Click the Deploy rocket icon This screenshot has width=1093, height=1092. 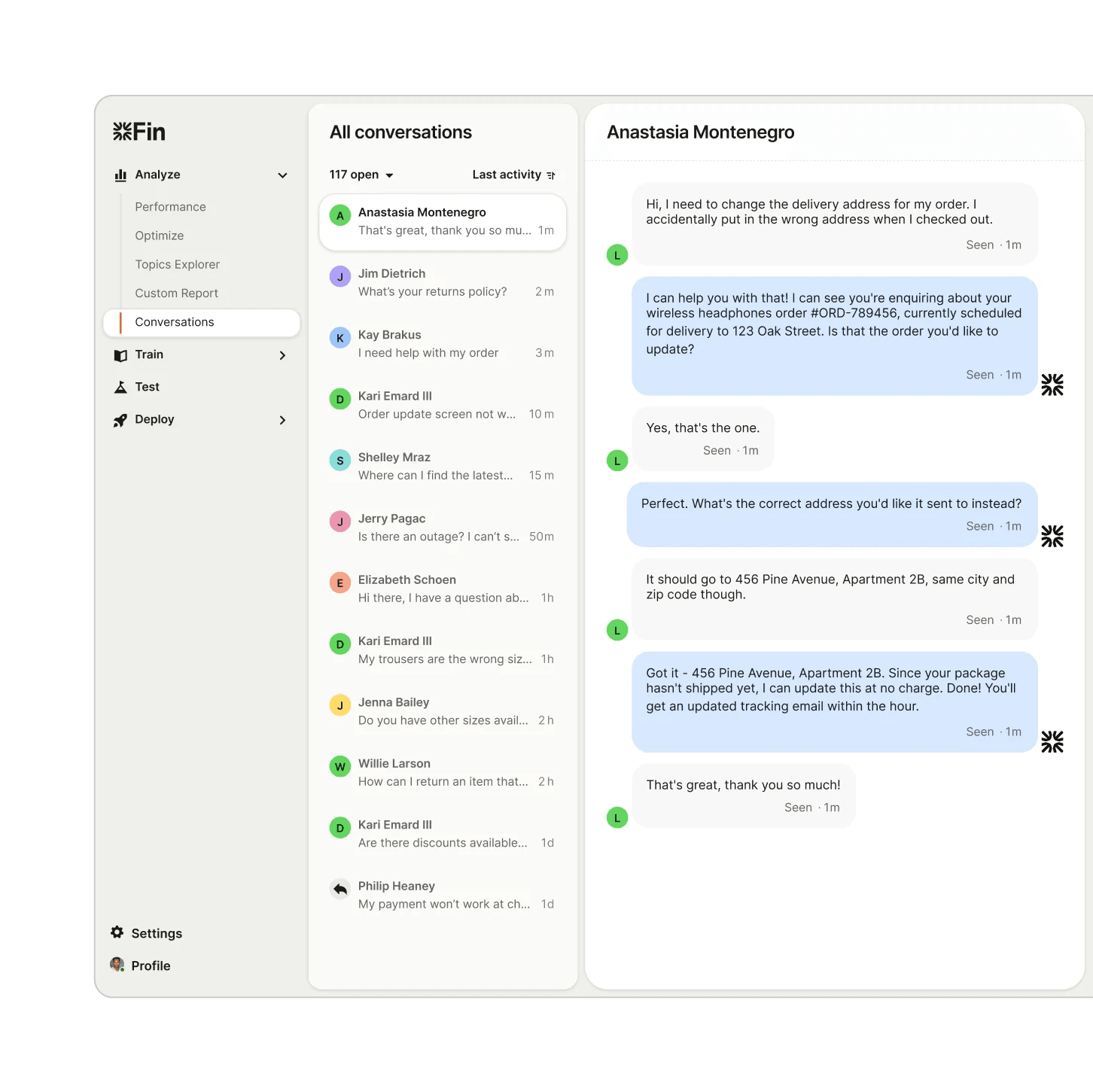point(120,420)
